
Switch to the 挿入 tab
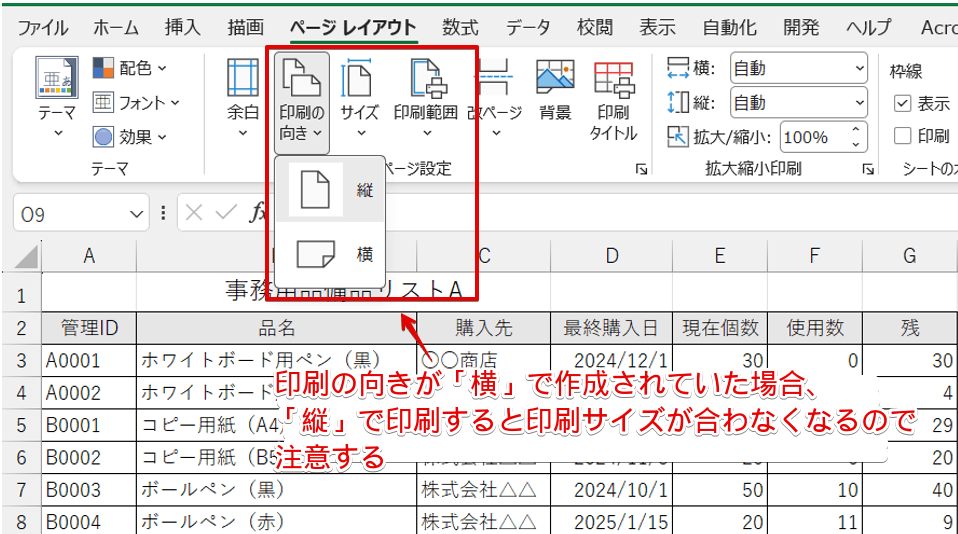click(x=182, y=27)
